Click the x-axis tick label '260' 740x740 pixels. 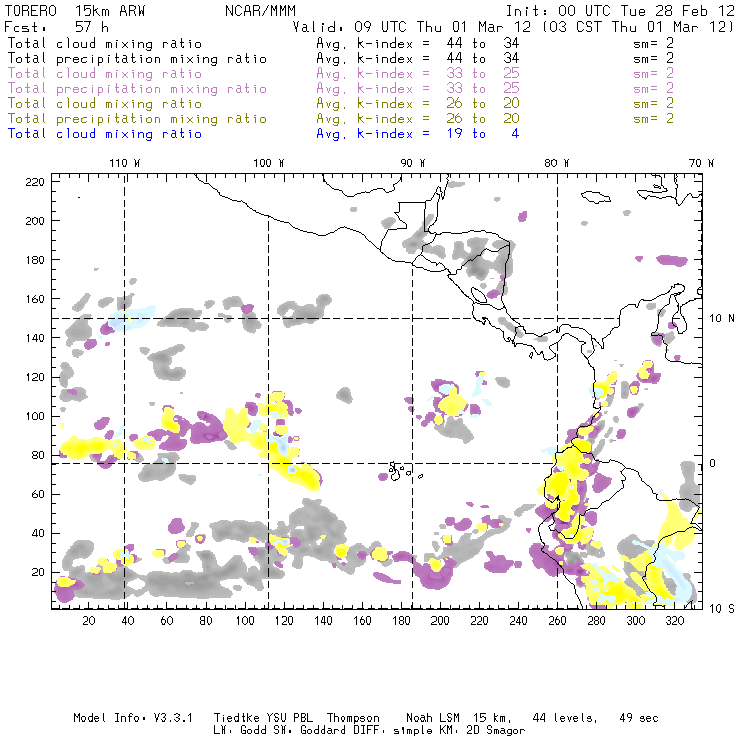pos(557,620)
